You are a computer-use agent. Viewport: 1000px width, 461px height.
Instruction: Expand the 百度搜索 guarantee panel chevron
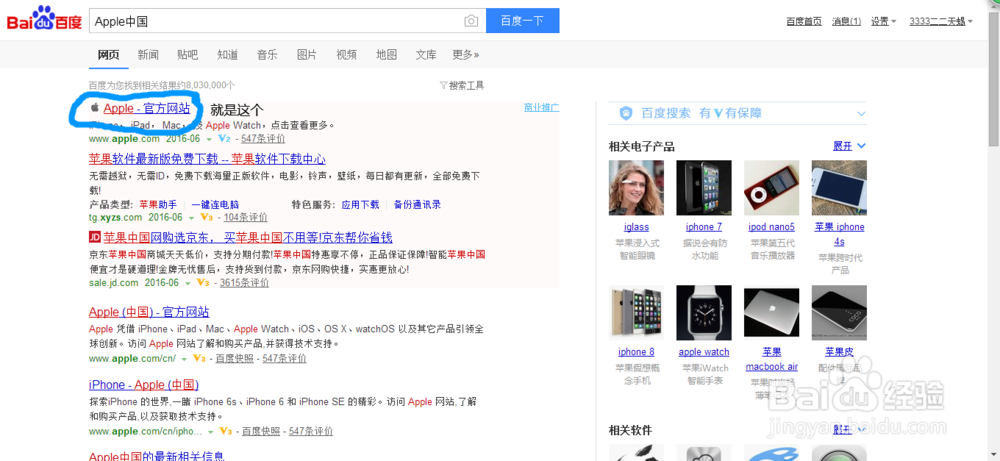tap(861, 114)
